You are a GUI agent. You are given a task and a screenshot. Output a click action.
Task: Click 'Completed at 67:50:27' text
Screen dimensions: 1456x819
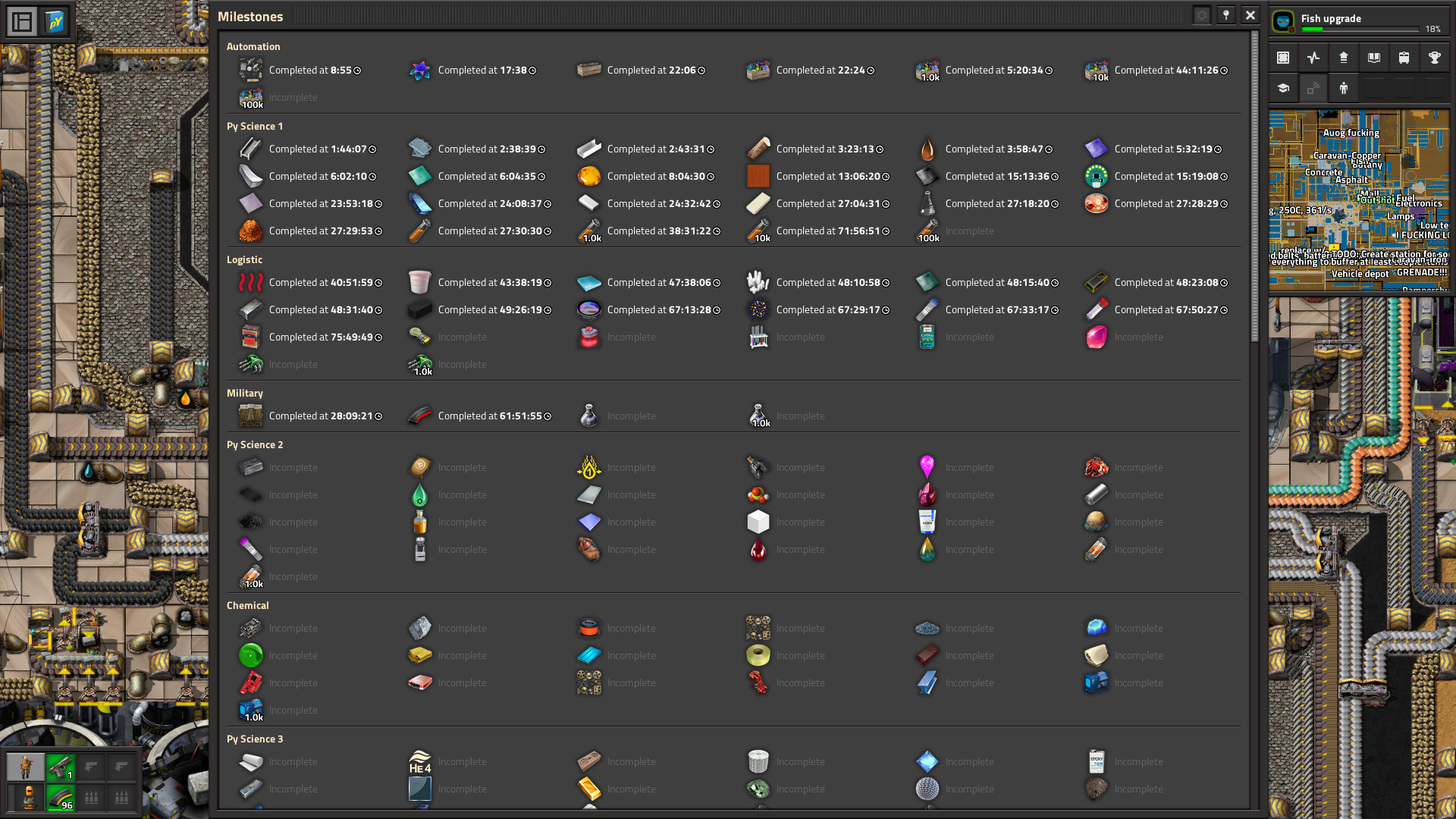point(1166,309)
